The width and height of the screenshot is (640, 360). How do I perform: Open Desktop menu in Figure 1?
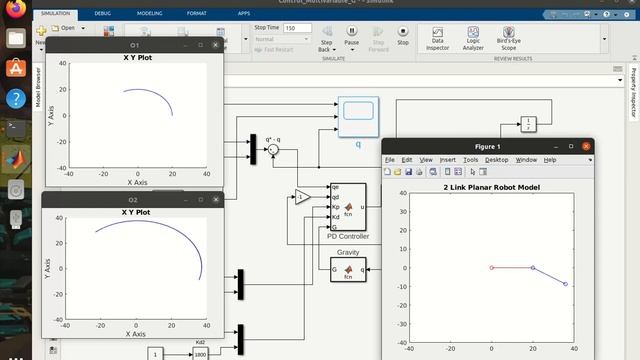496,160
